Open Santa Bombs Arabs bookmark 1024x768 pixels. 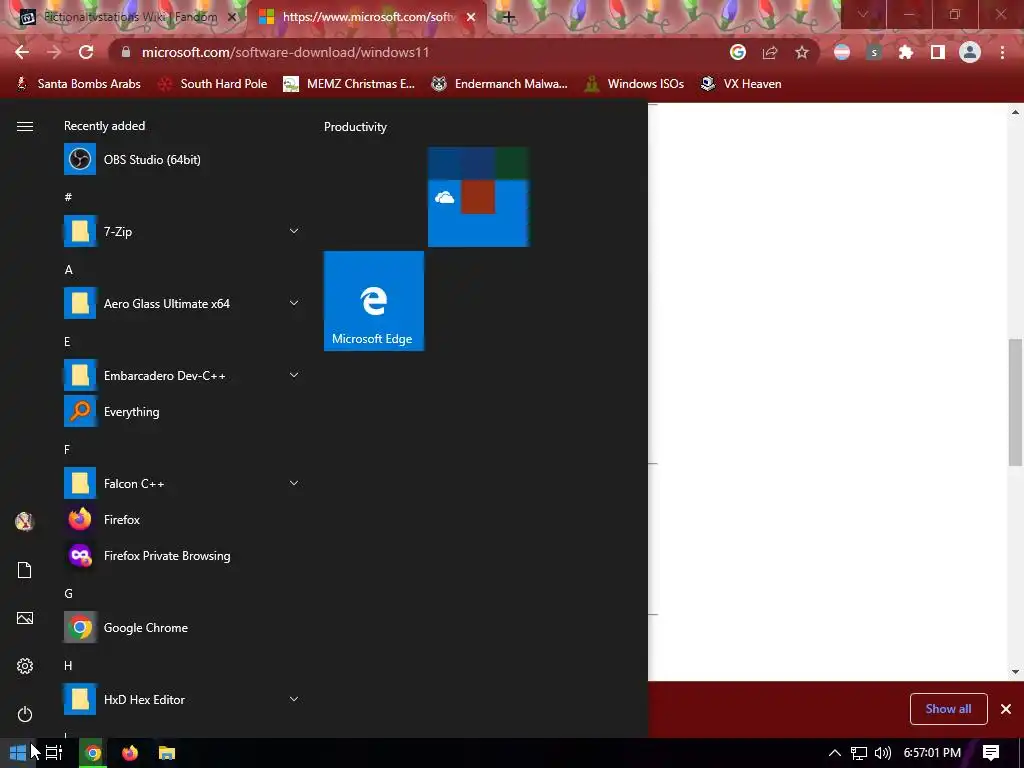[78, 84]
